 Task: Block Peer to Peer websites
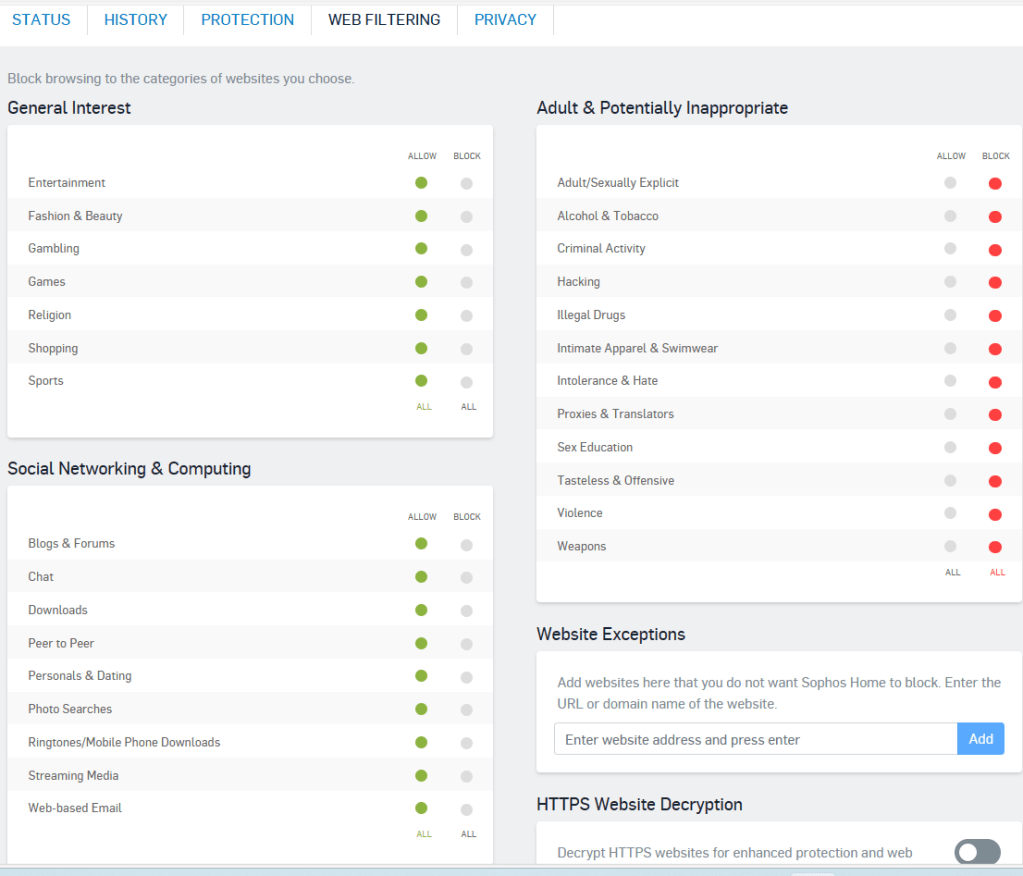(x=466, y=643)
